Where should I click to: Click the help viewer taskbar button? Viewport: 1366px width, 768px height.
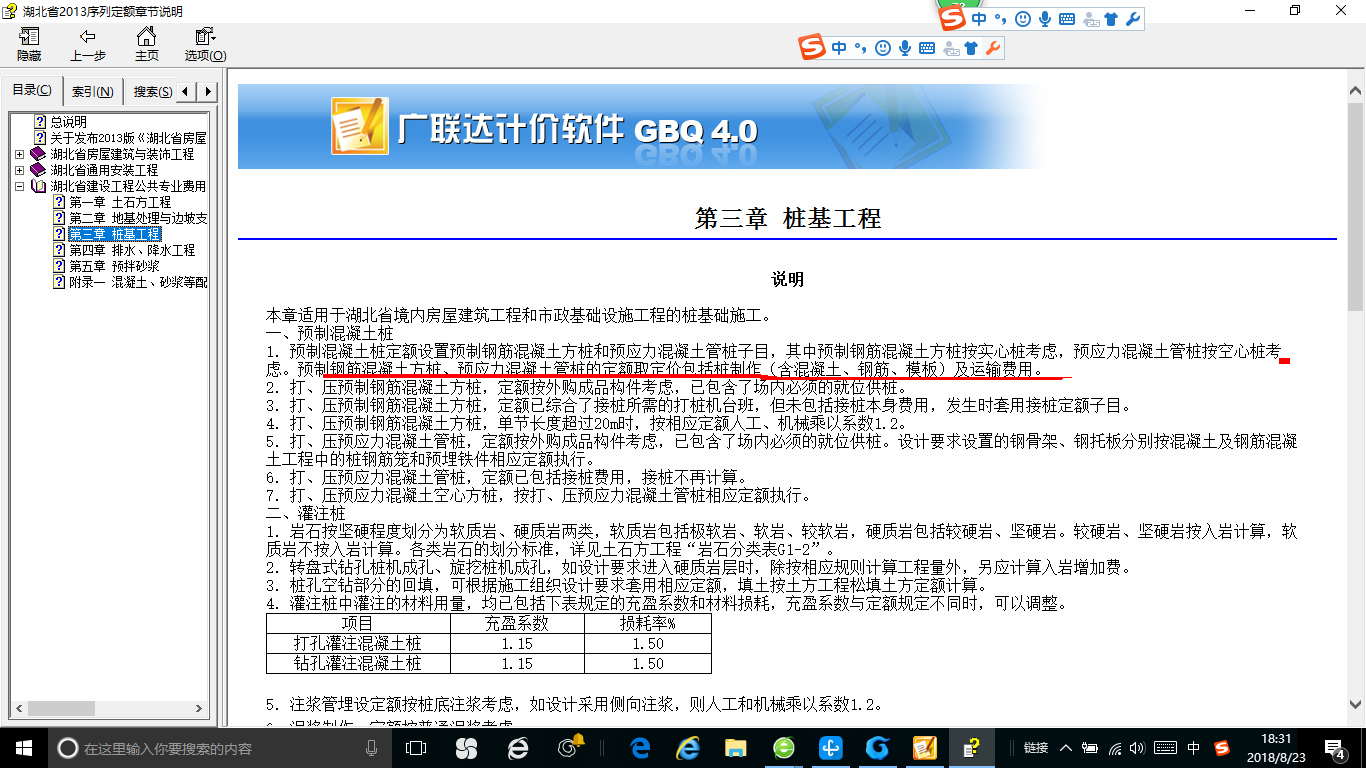(970, 747)
